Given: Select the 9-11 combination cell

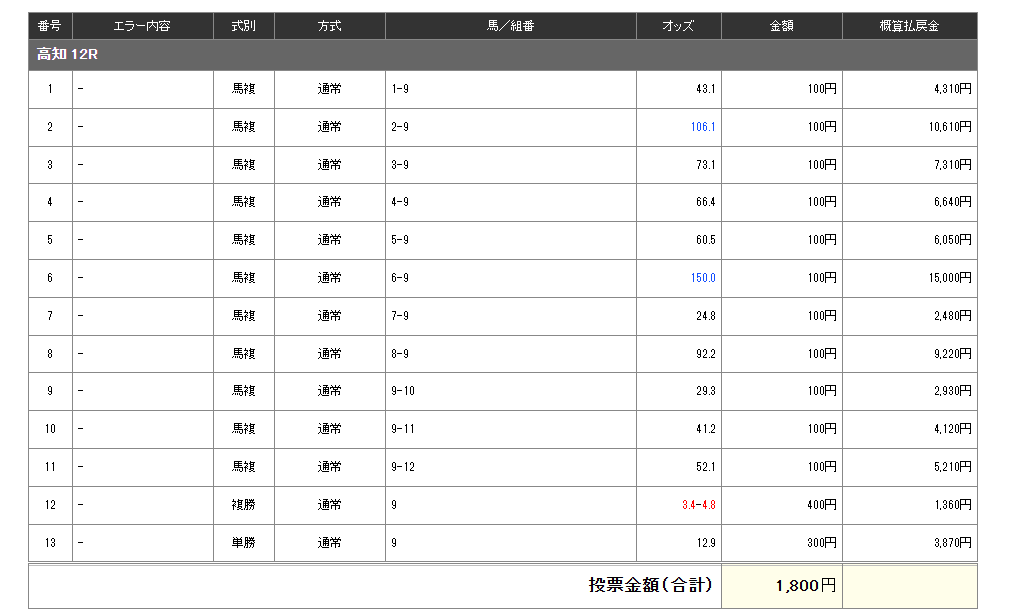Looking at the screenshot, I should pos(511,429).
